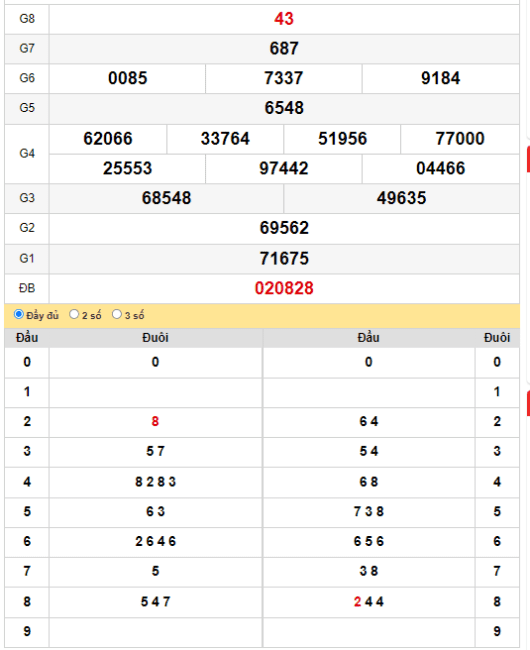
Task: Click the G4 number 62066
Action: pyautogui.click(x=108, y=139)
